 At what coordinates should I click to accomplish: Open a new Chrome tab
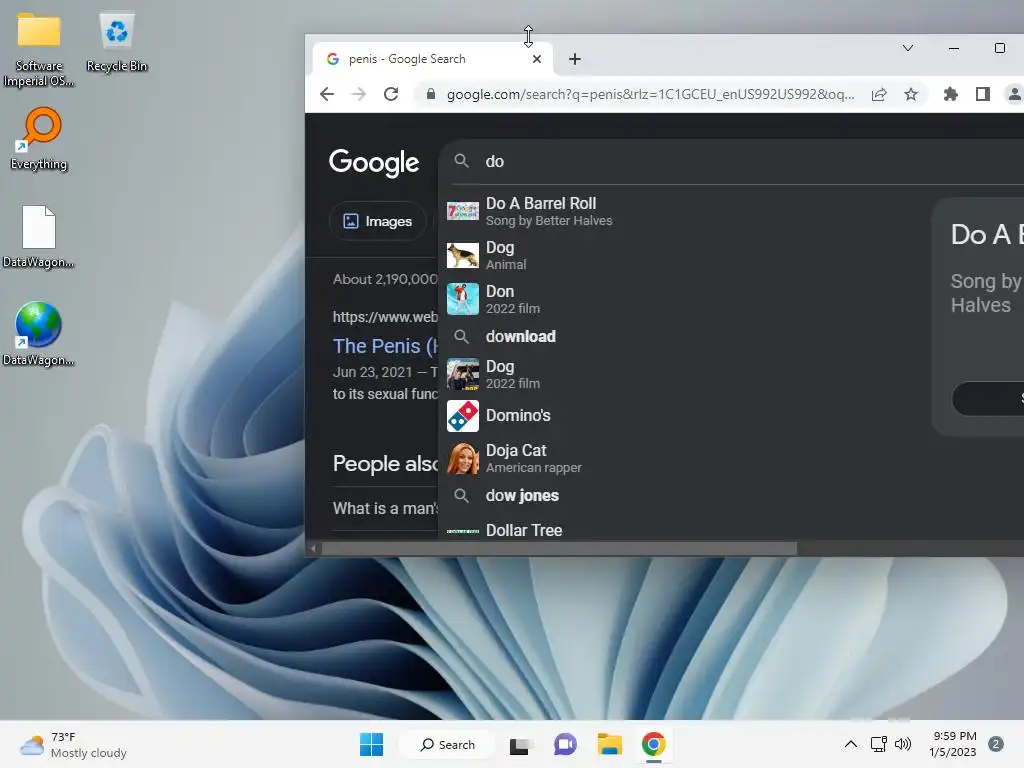(x=575, y=59)
